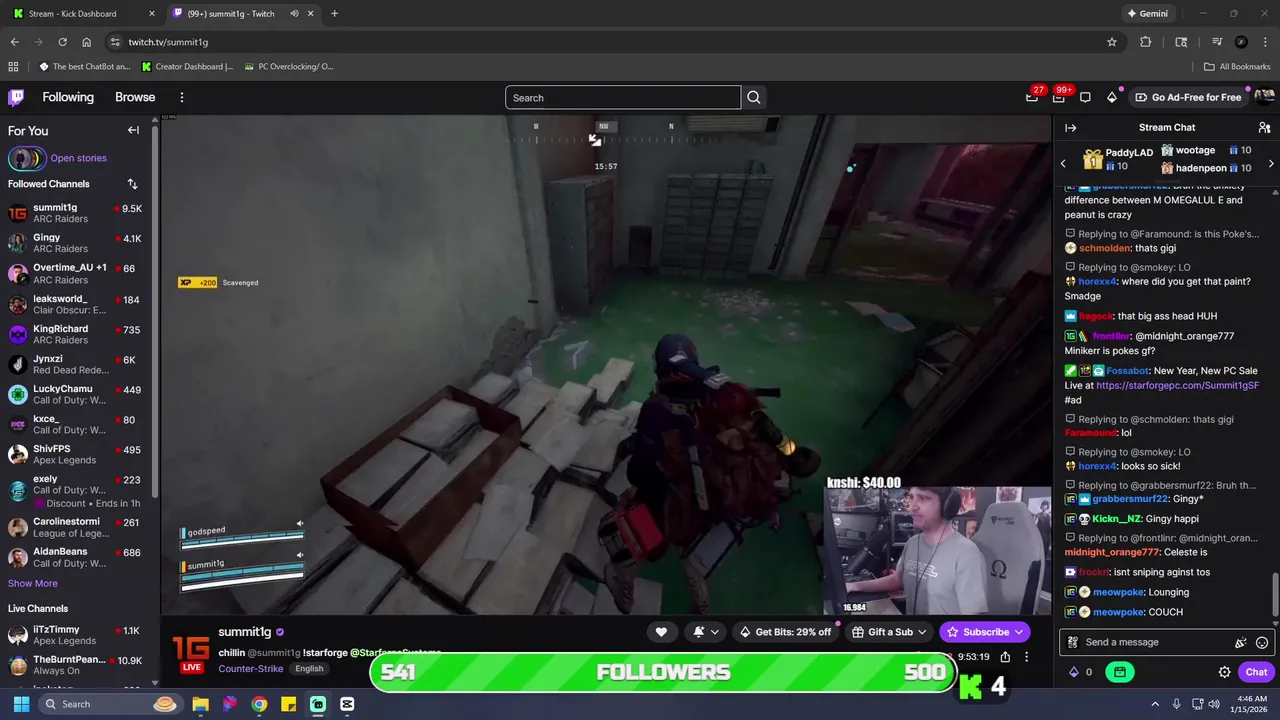Open stream three-dot more menu
This screenshot has width=1280, height=720.
point(1026,657)
